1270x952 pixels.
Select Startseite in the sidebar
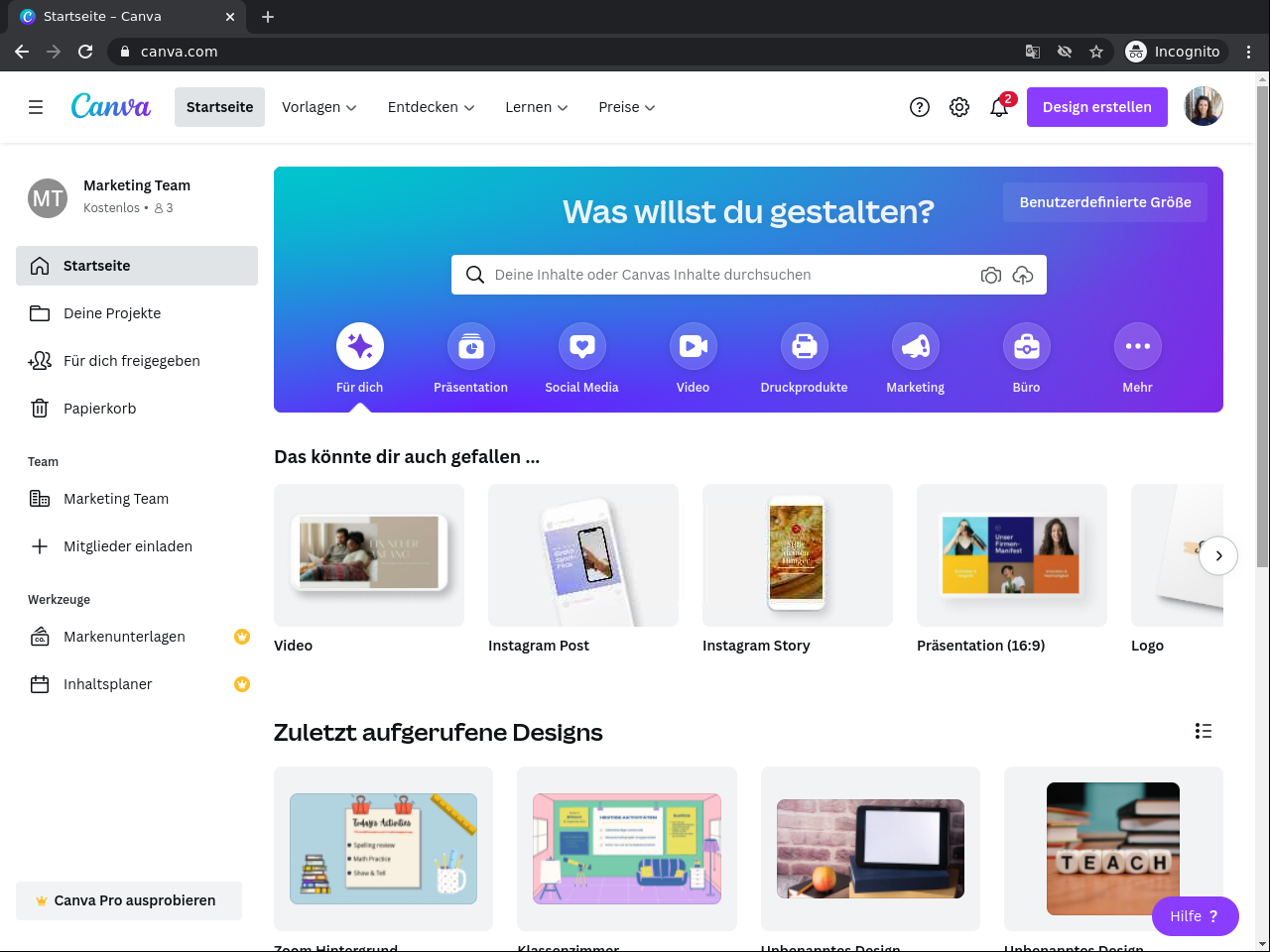pos(137,266)
